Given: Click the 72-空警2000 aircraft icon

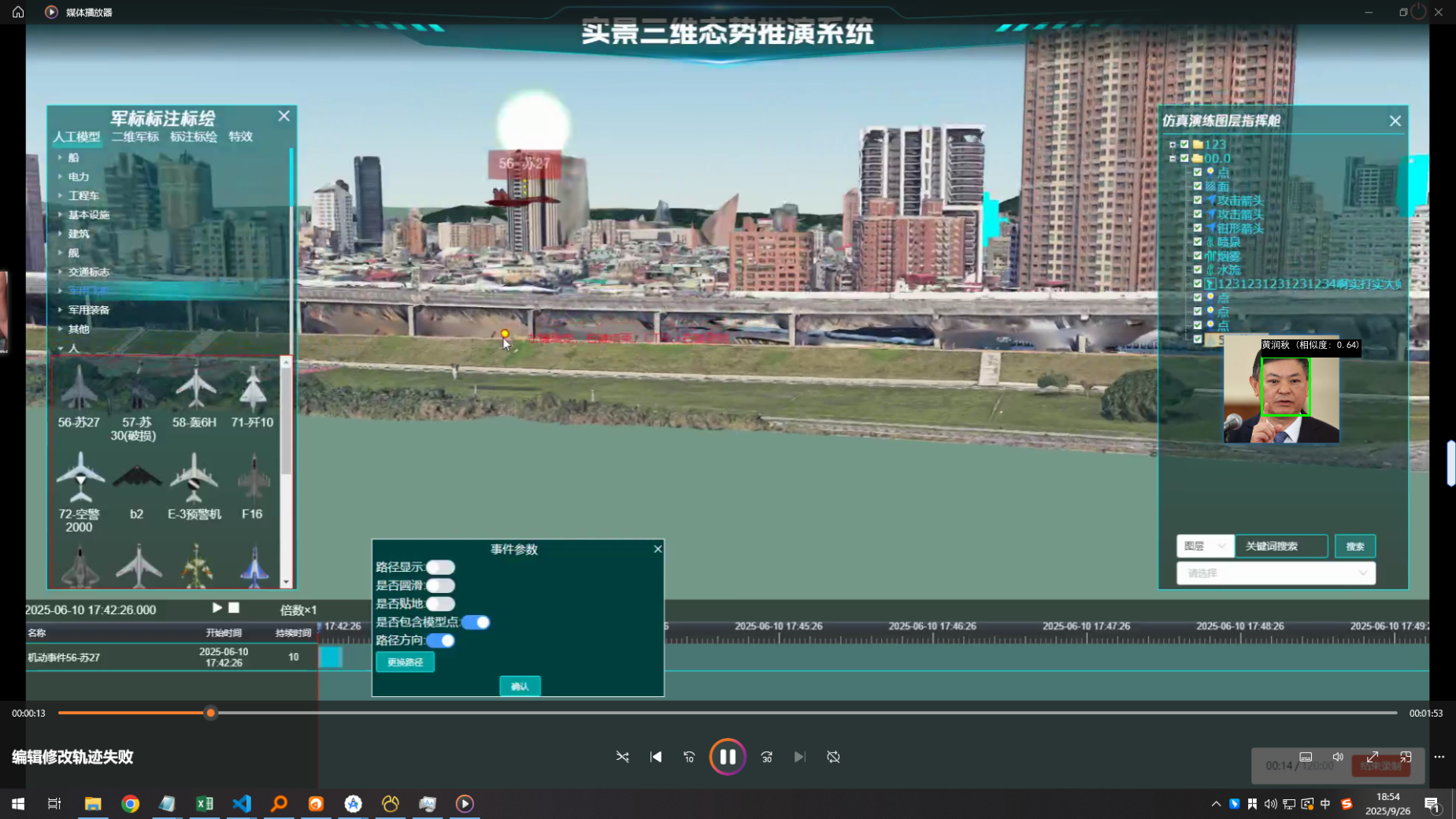Looking at the screenshot, I should coord(80,478).
